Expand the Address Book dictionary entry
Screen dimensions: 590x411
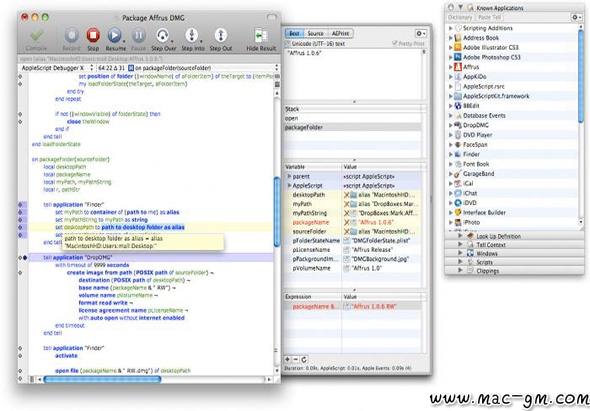click(450, 38)
